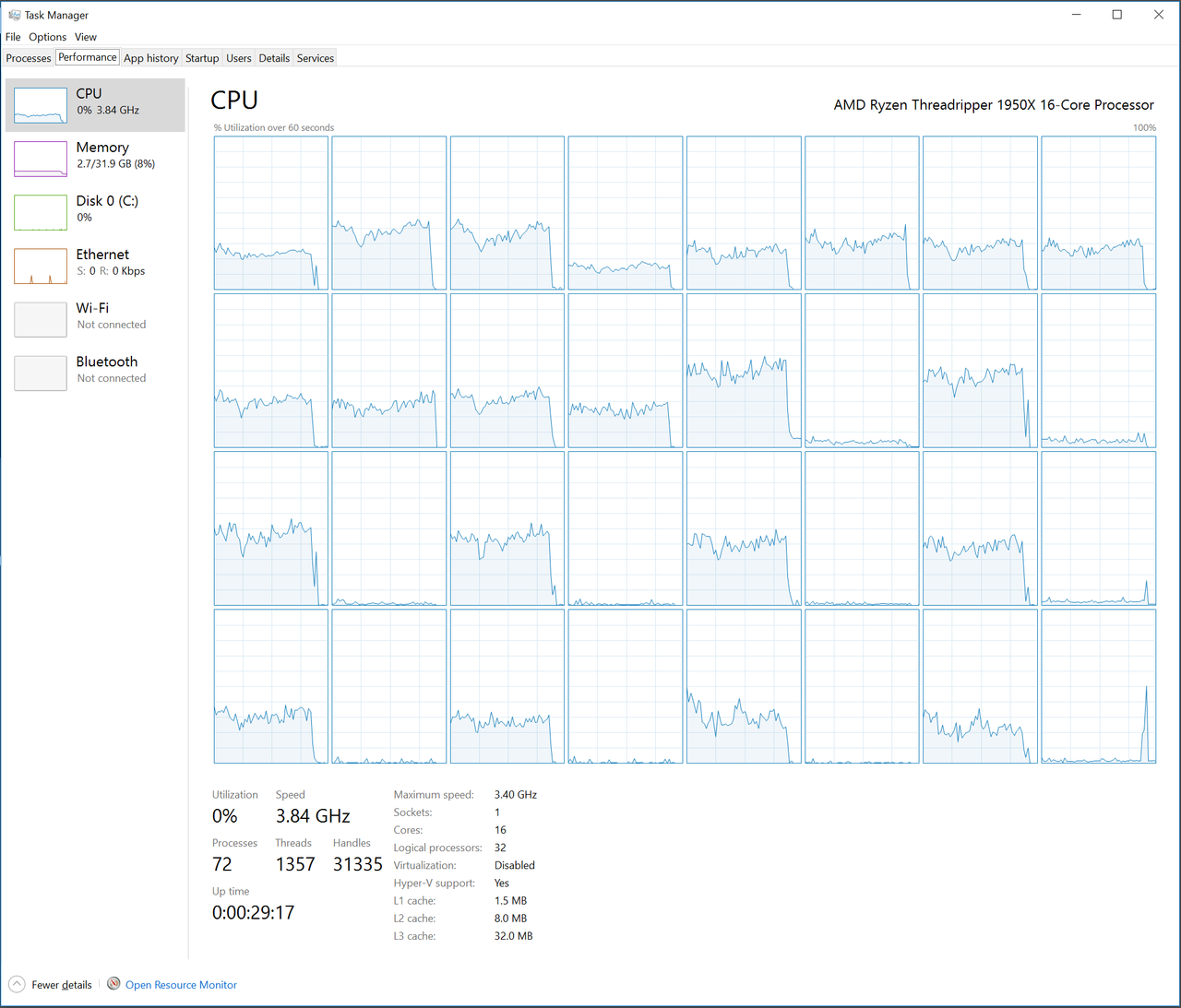Switch to the App history tab

point(151,58)
